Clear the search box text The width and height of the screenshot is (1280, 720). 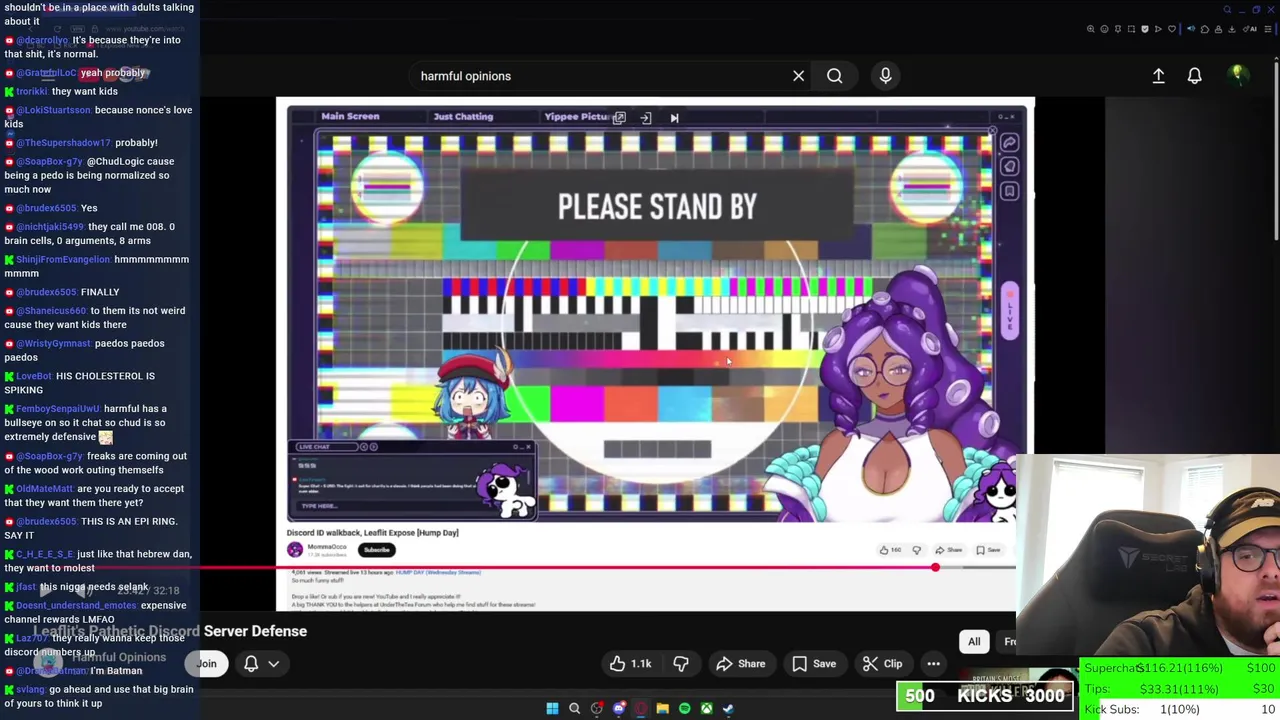pos(798,76)
